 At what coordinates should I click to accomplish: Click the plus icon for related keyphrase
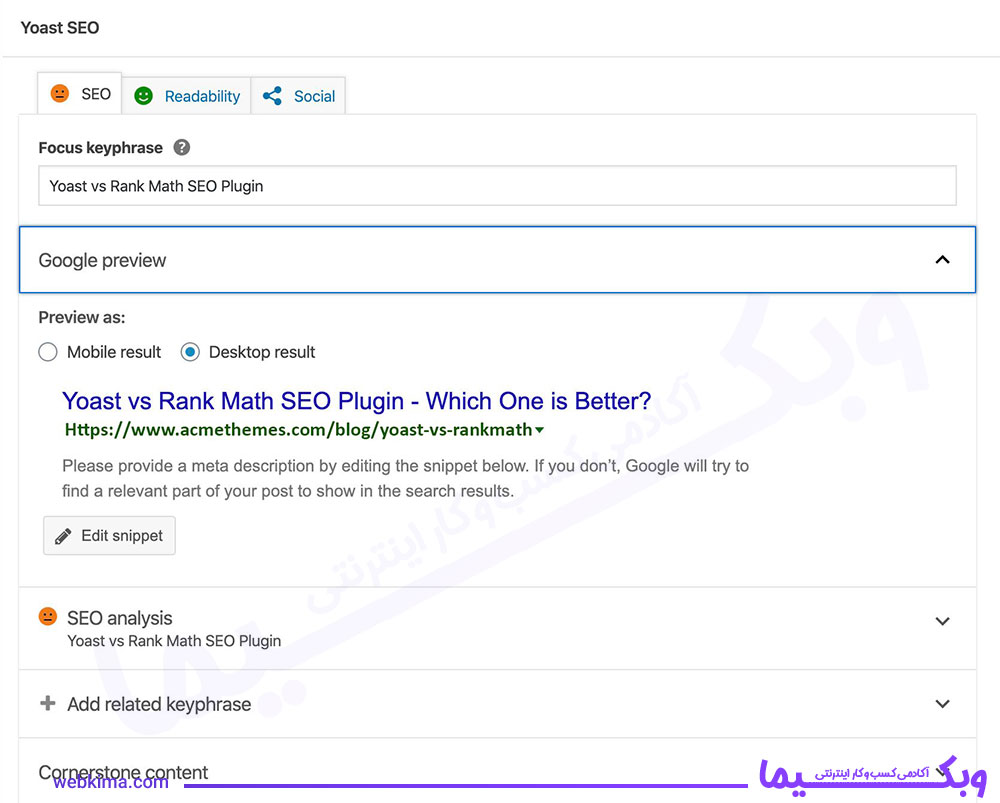47,703
